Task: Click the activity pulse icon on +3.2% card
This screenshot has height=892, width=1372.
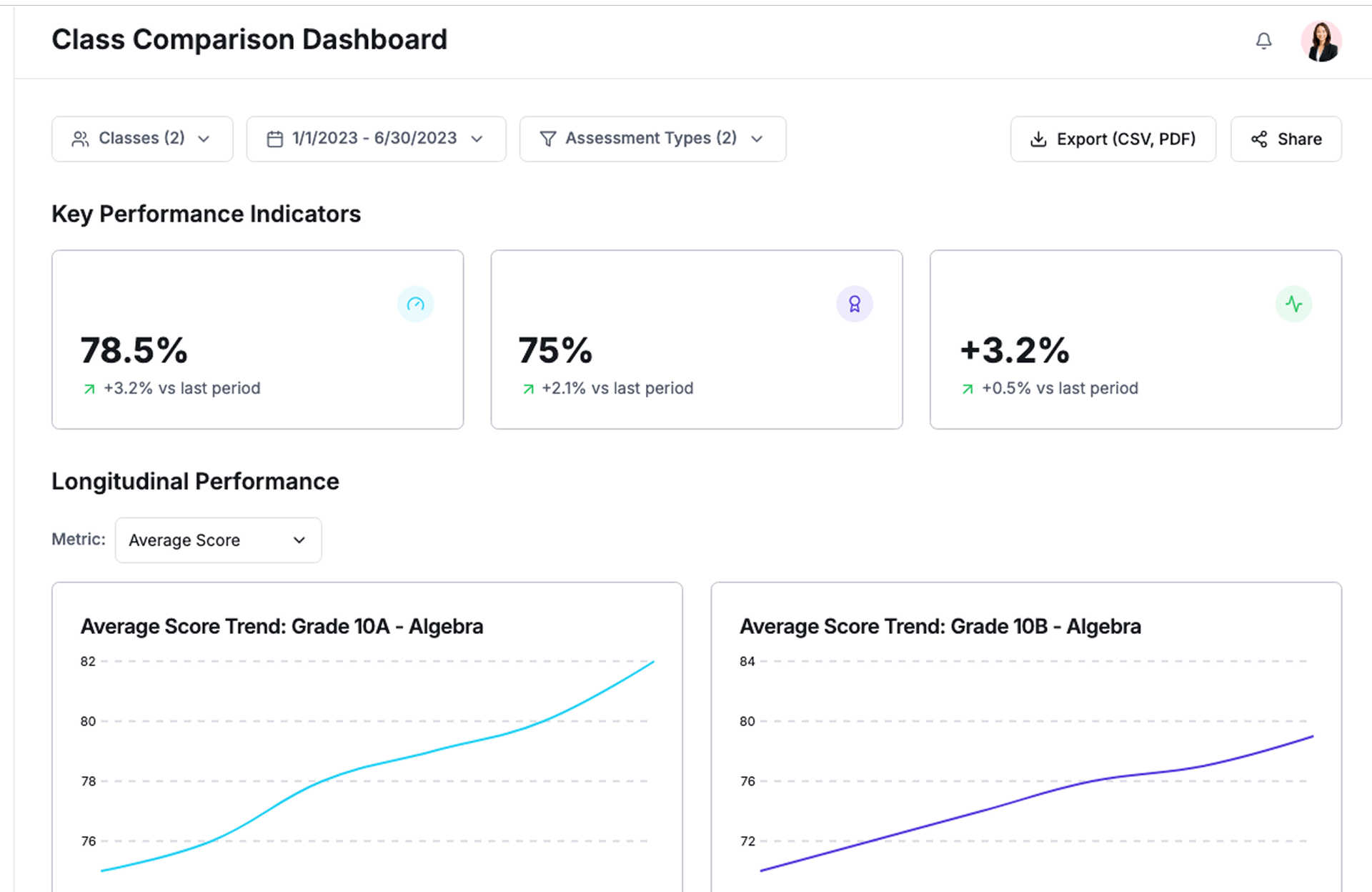Action: [1293, 304]
